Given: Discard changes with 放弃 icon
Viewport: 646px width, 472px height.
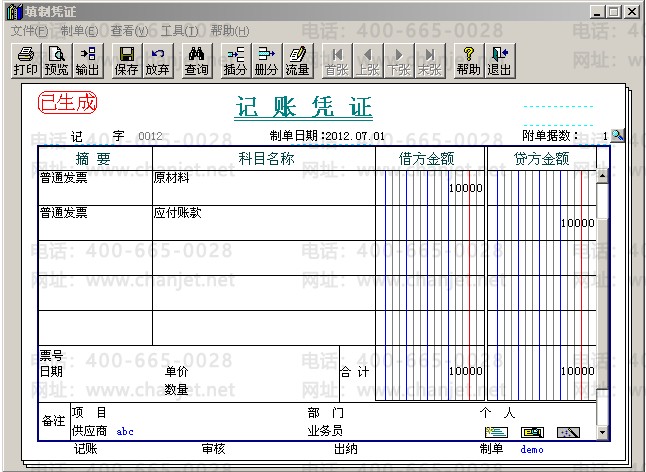Looking at the screenshot, I should click(157, 61).
